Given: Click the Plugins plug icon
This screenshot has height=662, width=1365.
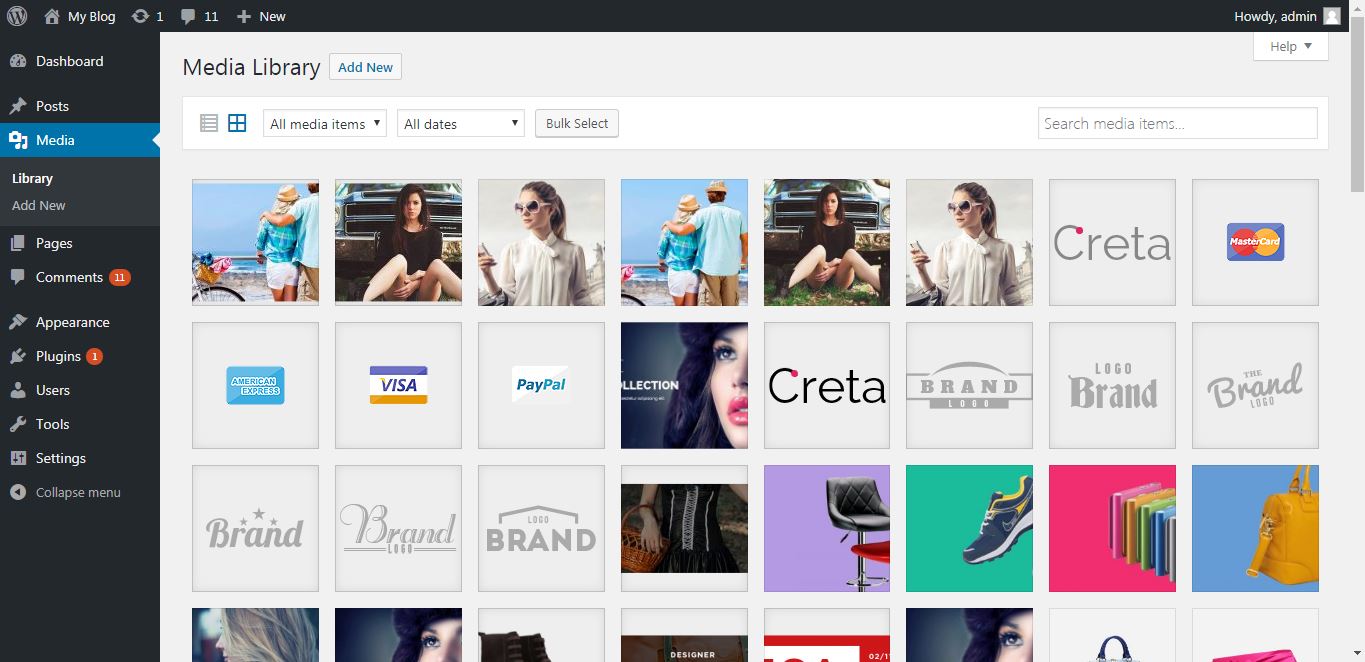Looking at the screenshot, I should click(18, 356).
